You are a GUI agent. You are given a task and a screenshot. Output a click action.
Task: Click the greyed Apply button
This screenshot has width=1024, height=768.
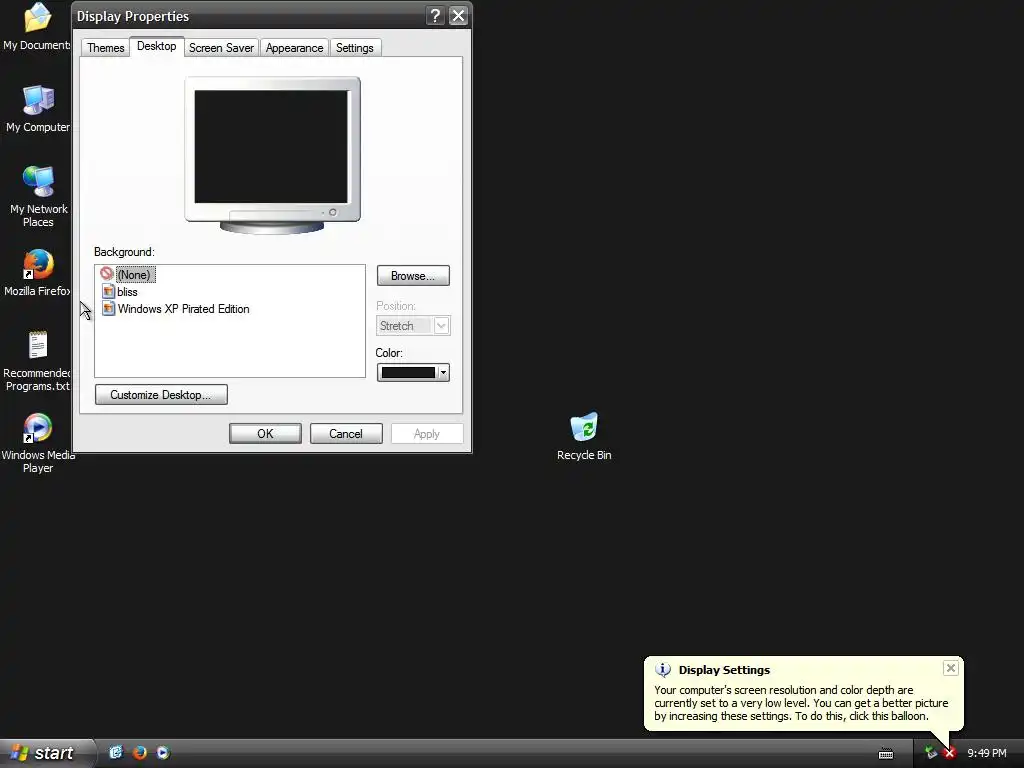point(427,434)
